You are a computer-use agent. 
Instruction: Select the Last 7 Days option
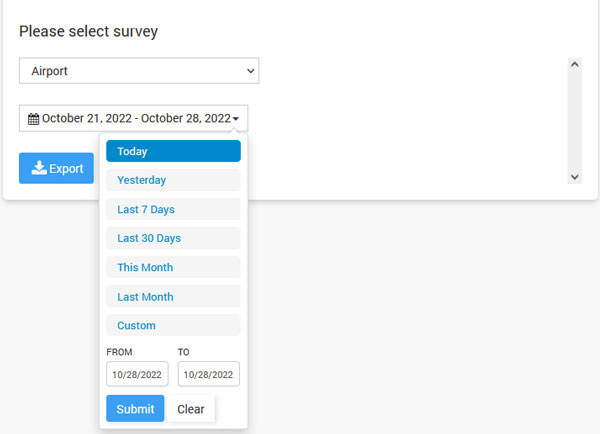173,209
